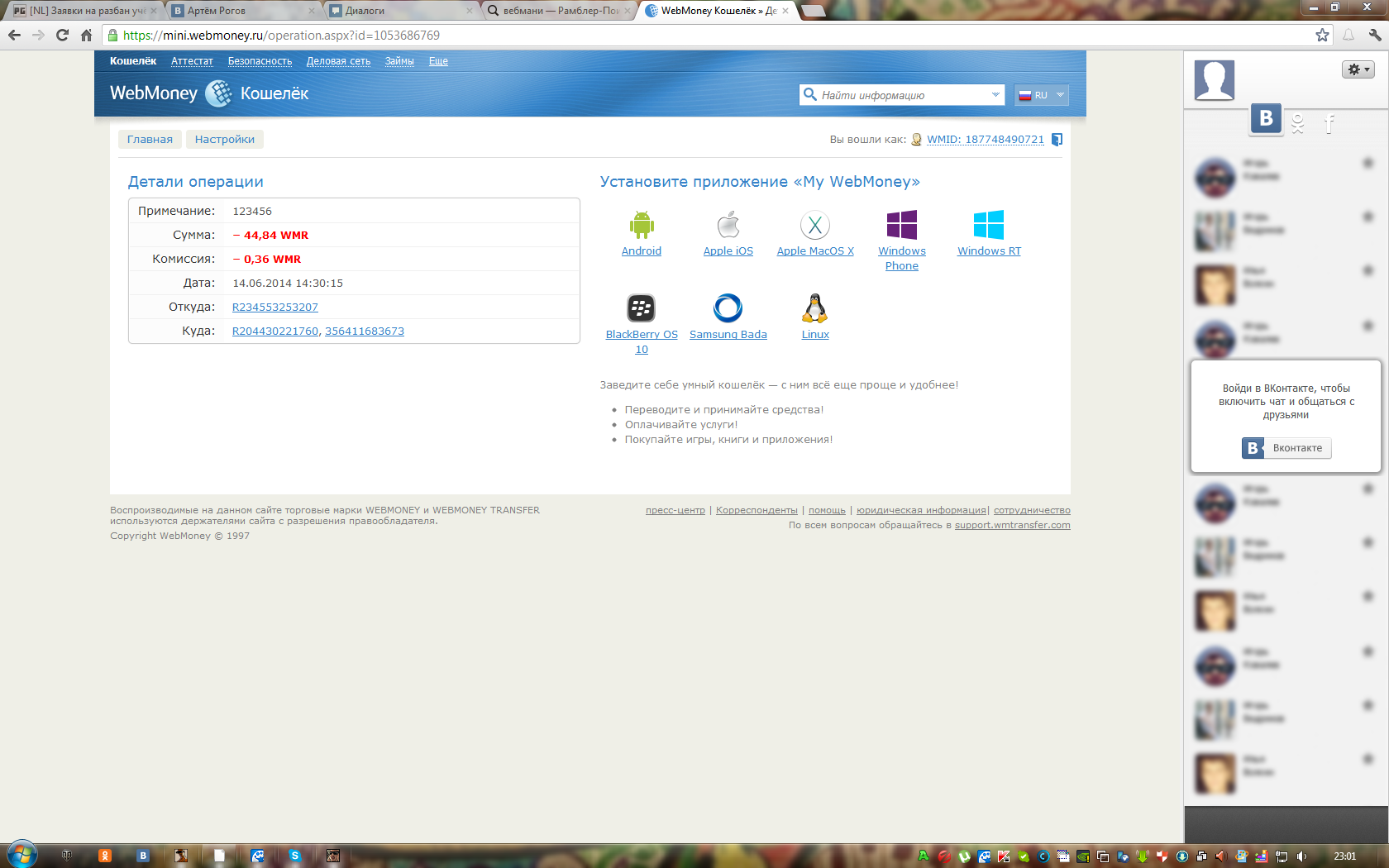Click the magnifier icon in search field
The height and width of the screenshot is (868, 1389).
(x=810, y=94)
